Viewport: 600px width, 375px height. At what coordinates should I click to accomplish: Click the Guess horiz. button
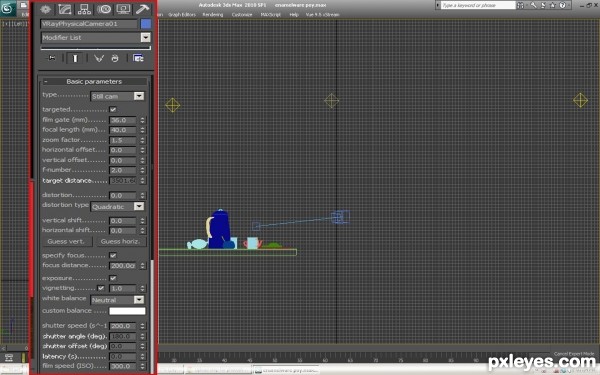click(121, 241)
